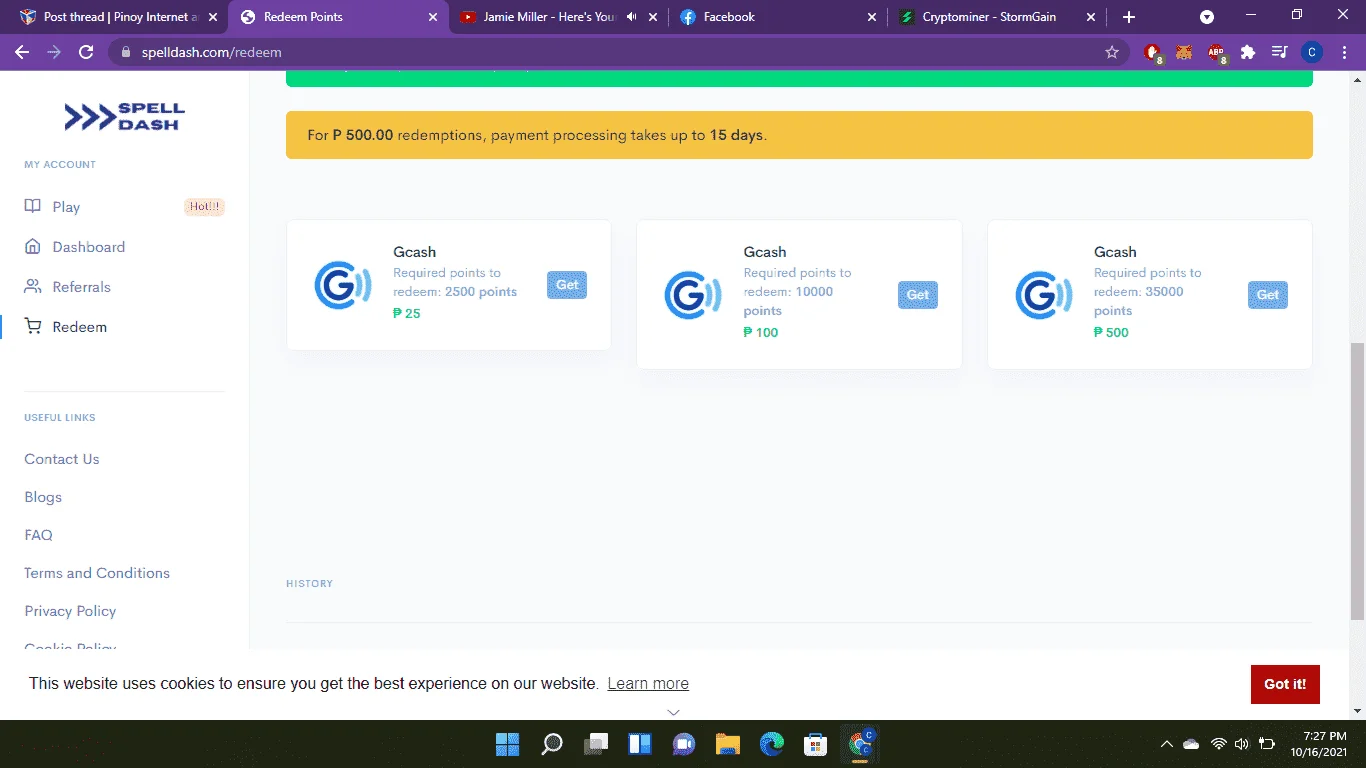This screenshot has width=1366, height=768.
Task: Open the OneDrive cloud tray icon
Action: pos(1191,744)
